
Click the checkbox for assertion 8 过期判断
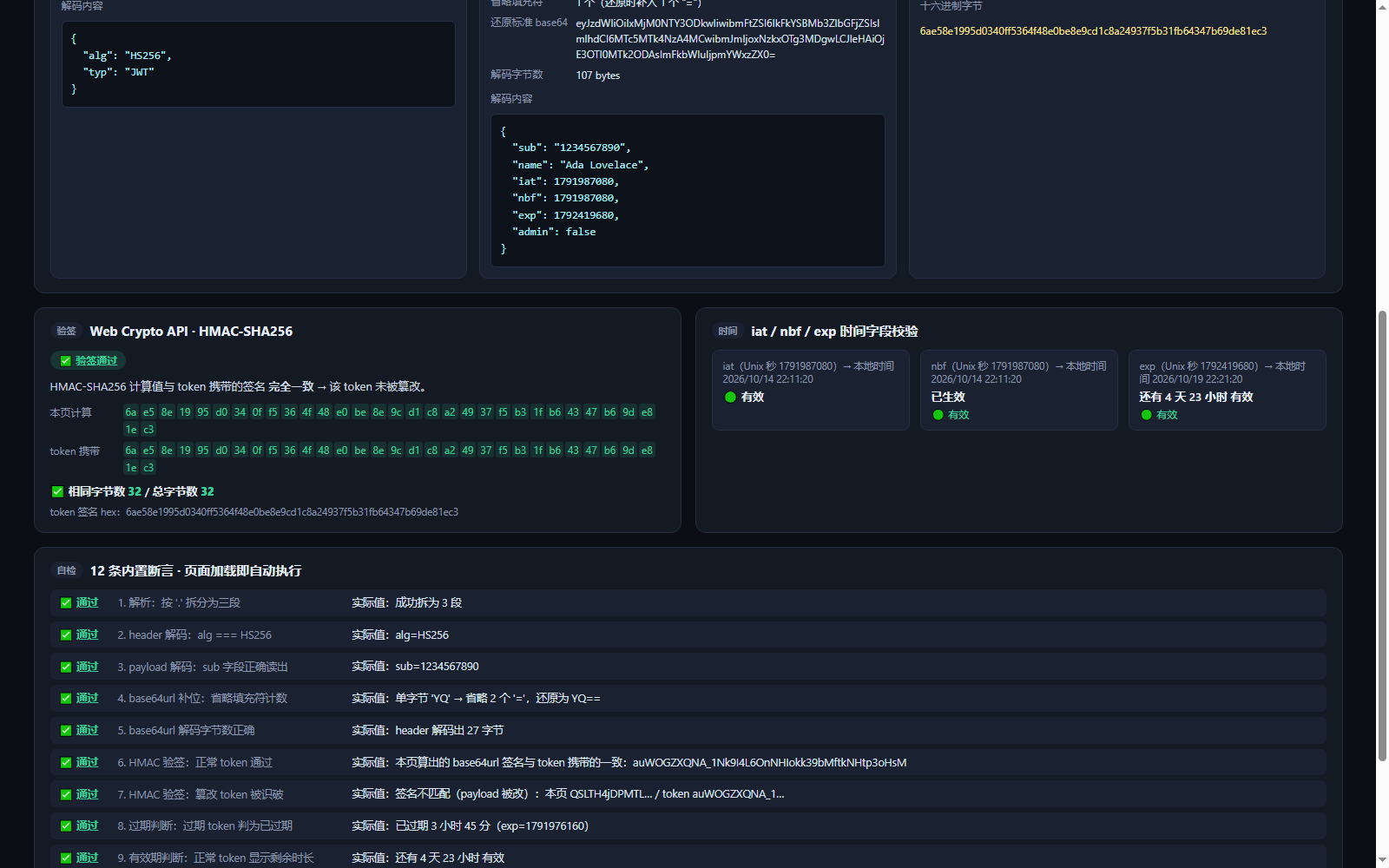(66, 826)
